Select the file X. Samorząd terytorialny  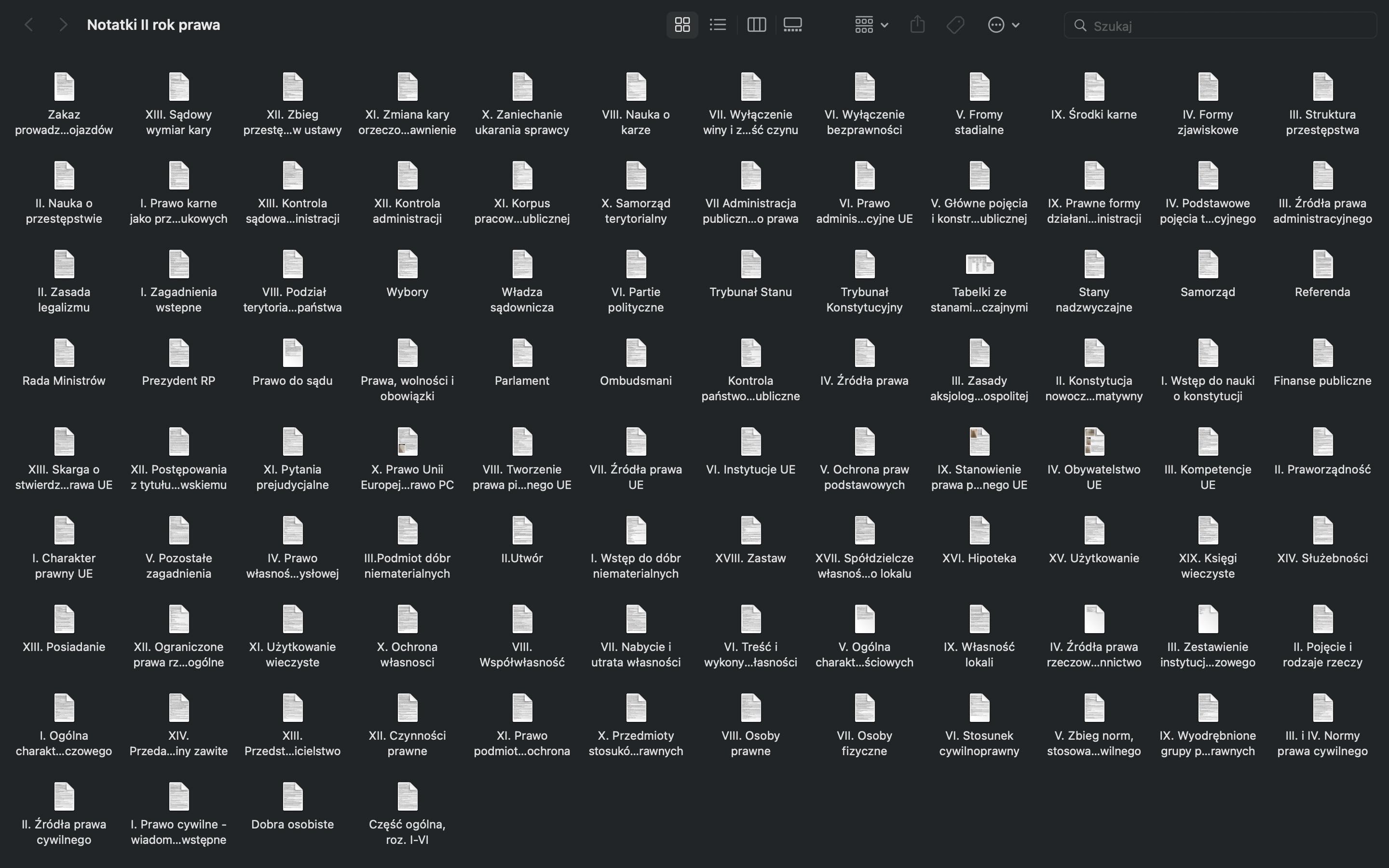[x=636, y=193]
